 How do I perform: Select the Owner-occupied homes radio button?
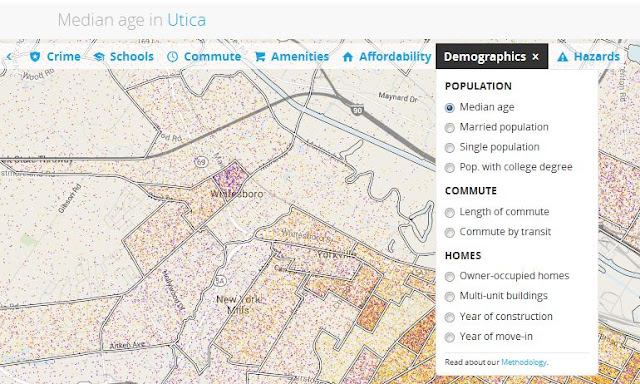point(450,277)
